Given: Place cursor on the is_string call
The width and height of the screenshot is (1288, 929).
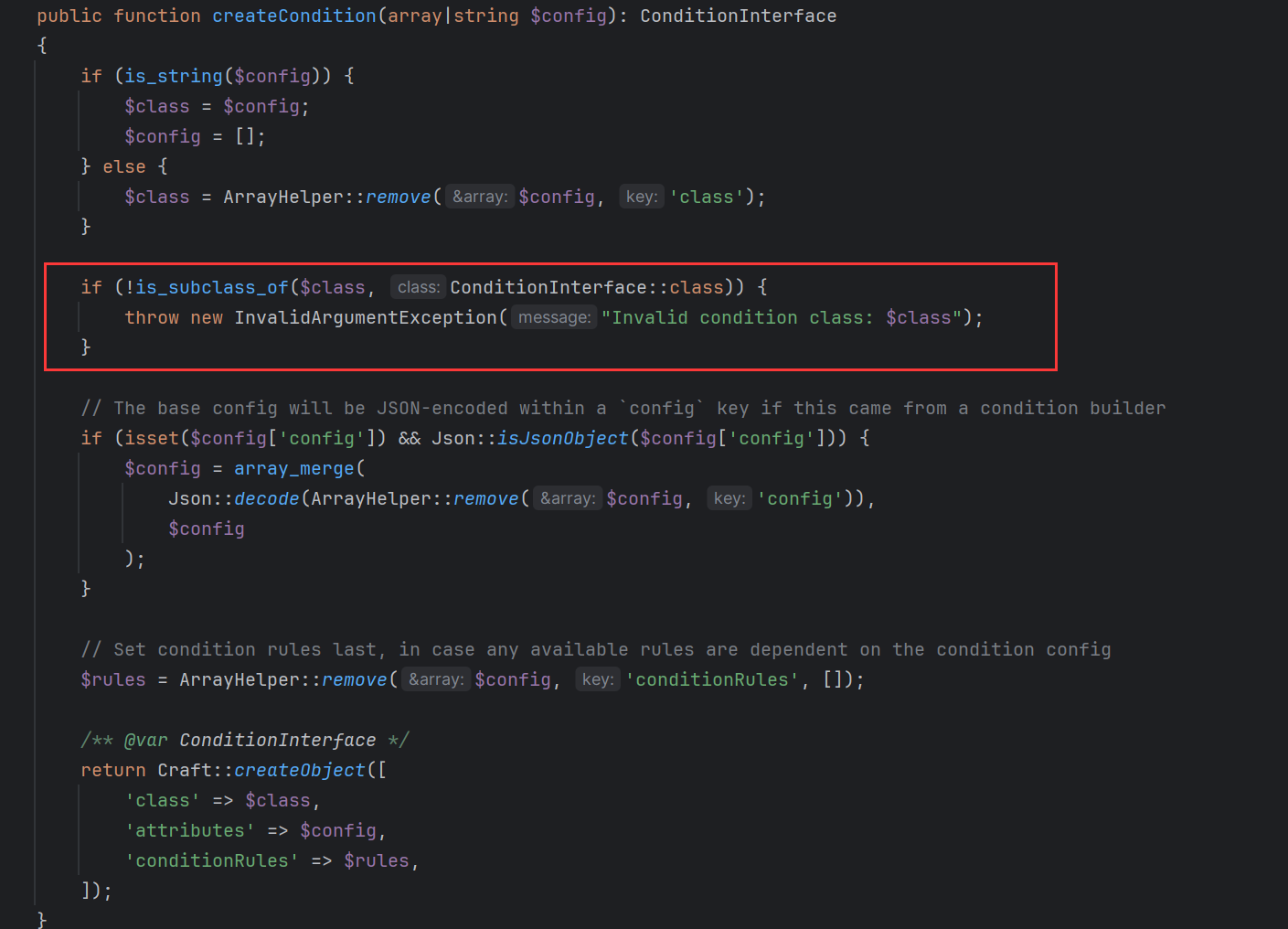Looking at the screenshot, I should point(174,76).
